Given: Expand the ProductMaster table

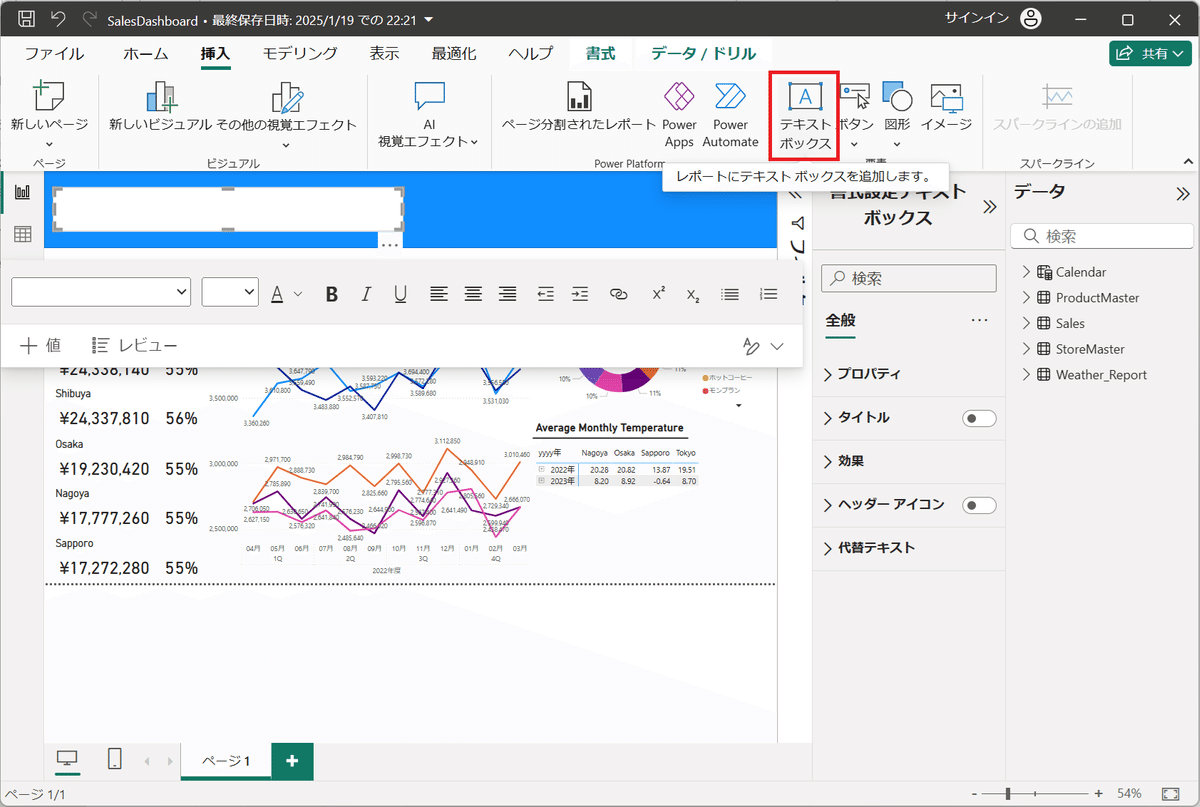Looking at the screenshot, I should tap(1027, 298).
